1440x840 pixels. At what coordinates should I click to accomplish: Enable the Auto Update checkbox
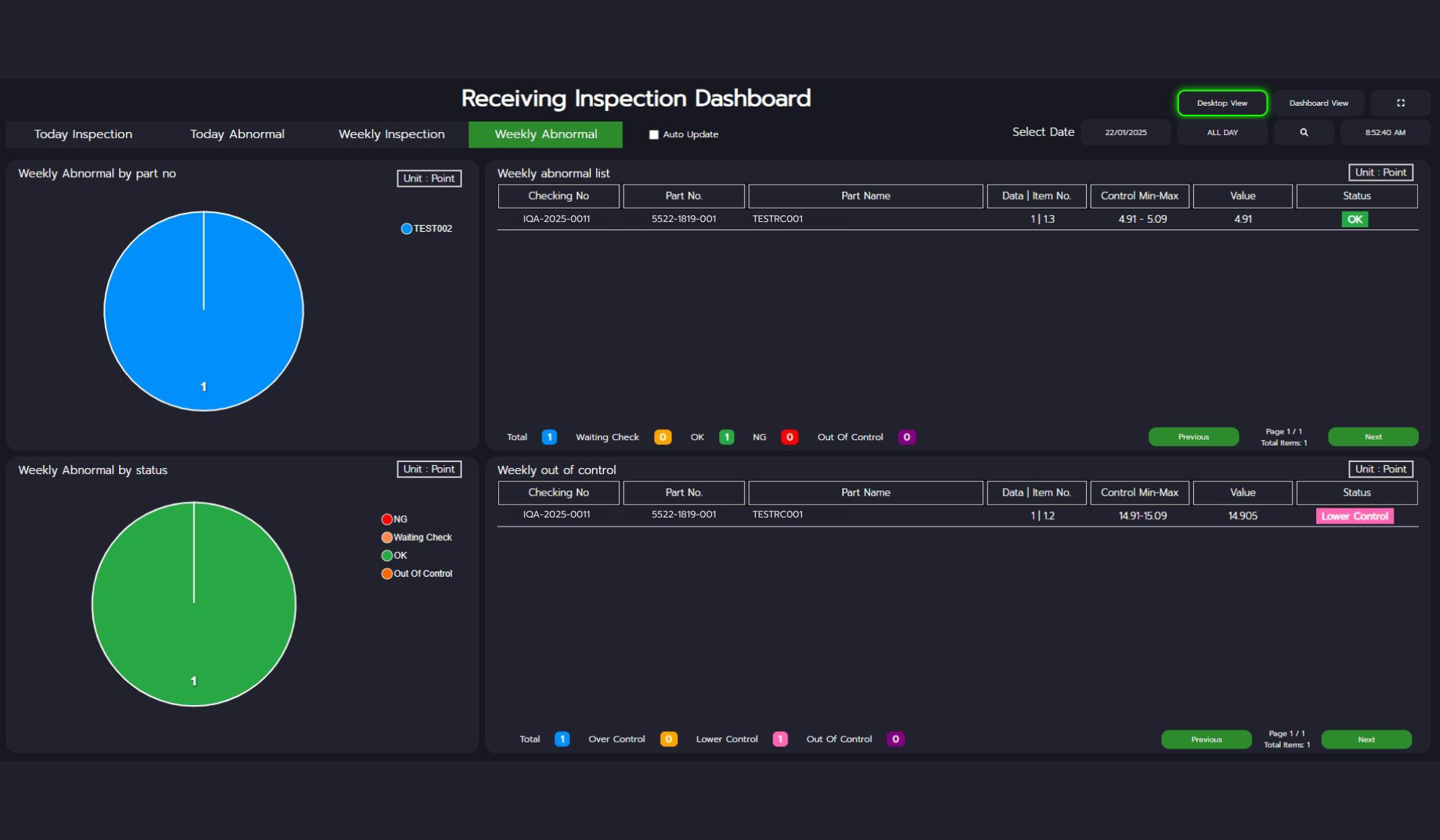(654, 135)
